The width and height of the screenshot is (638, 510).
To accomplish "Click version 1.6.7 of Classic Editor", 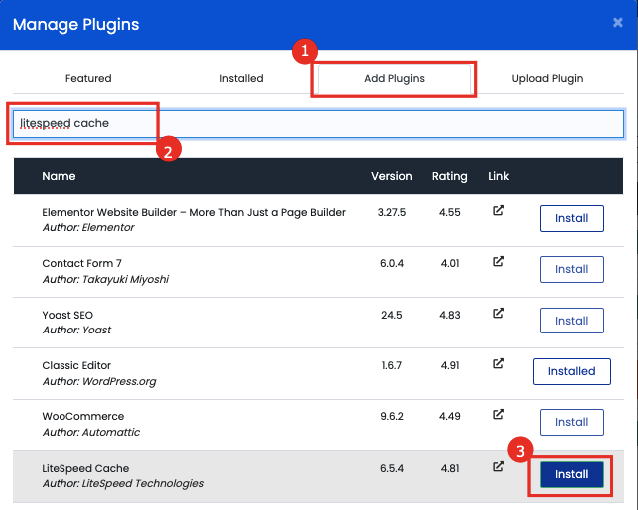I will coord(392,366).
